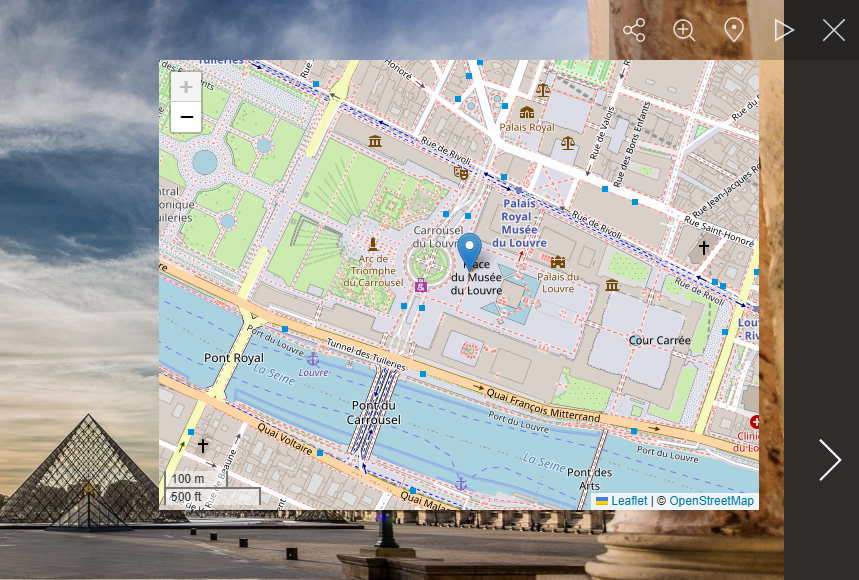859x580 pixels.
Task: Click the "Pont du Carrousel" bridge label
Action: 374,412
